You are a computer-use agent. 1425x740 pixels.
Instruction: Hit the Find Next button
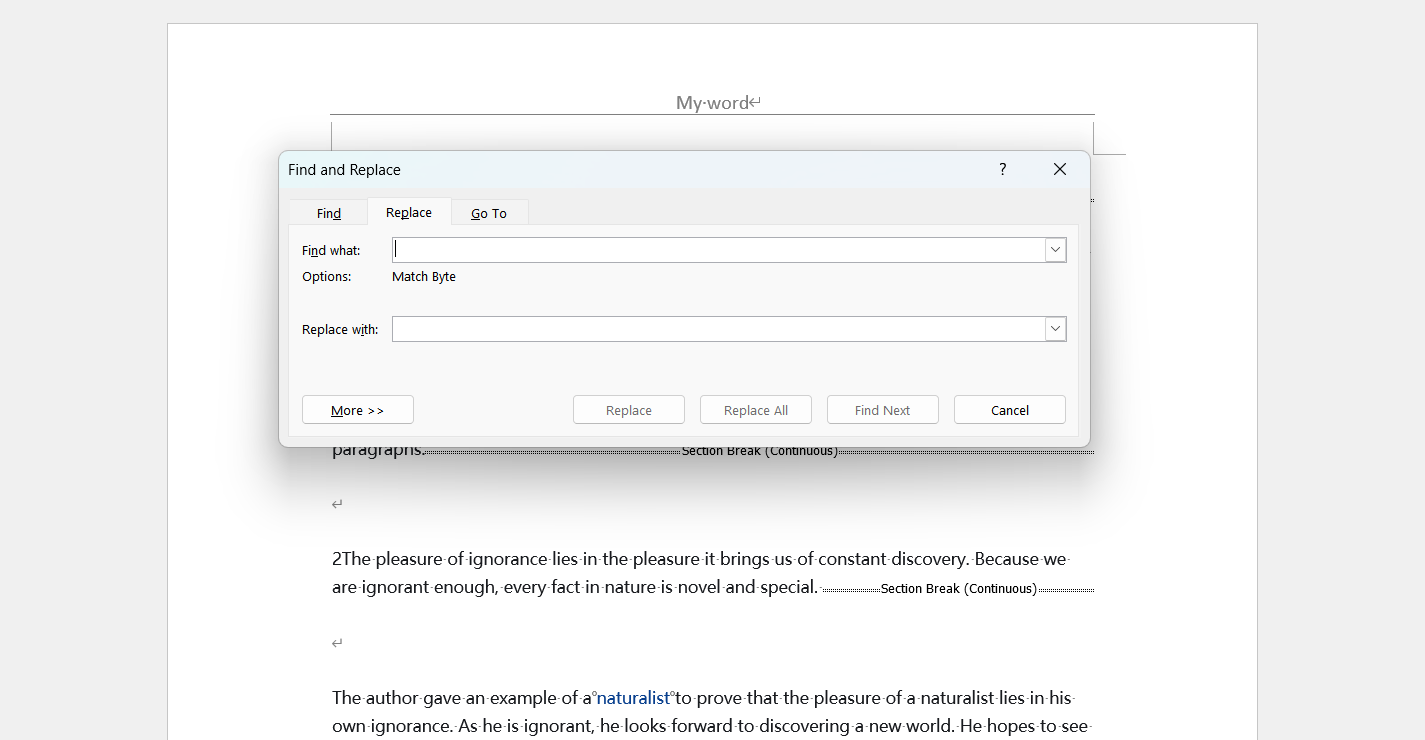(882, 410)
